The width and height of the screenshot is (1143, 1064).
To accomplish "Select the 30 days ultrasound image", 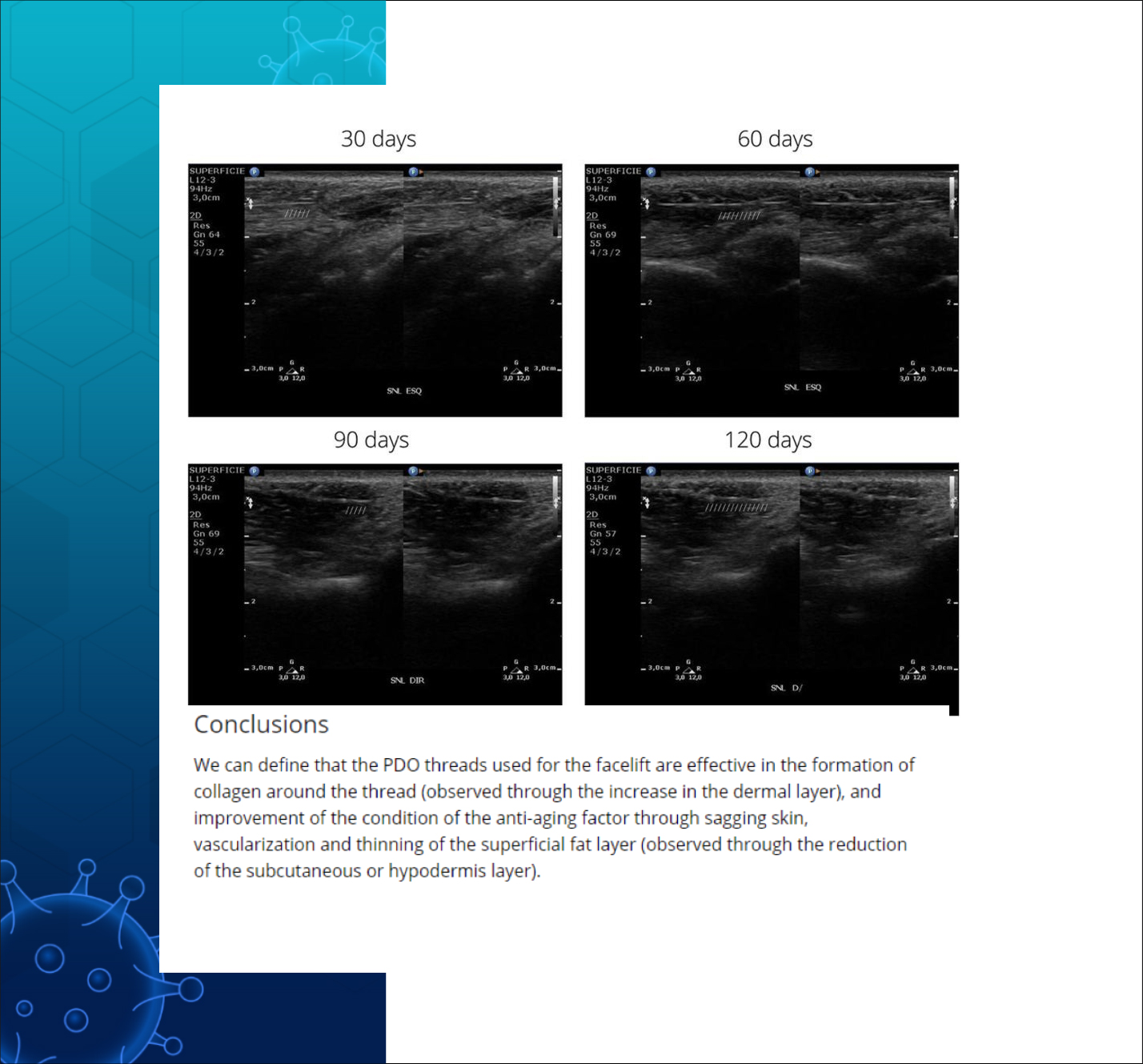I will click(x=375, y=291).
